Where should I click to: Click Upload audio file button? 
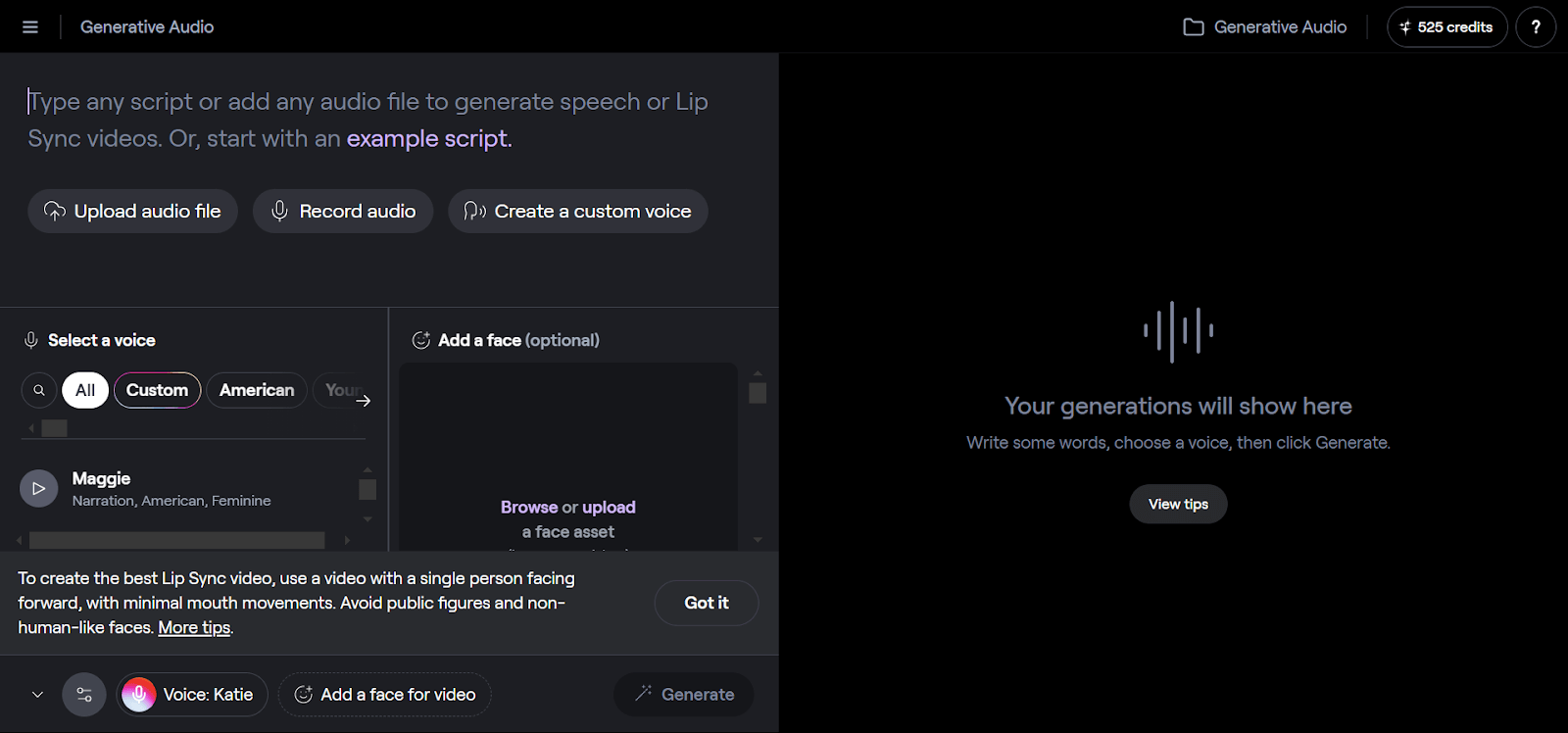[x=132, y=211]
